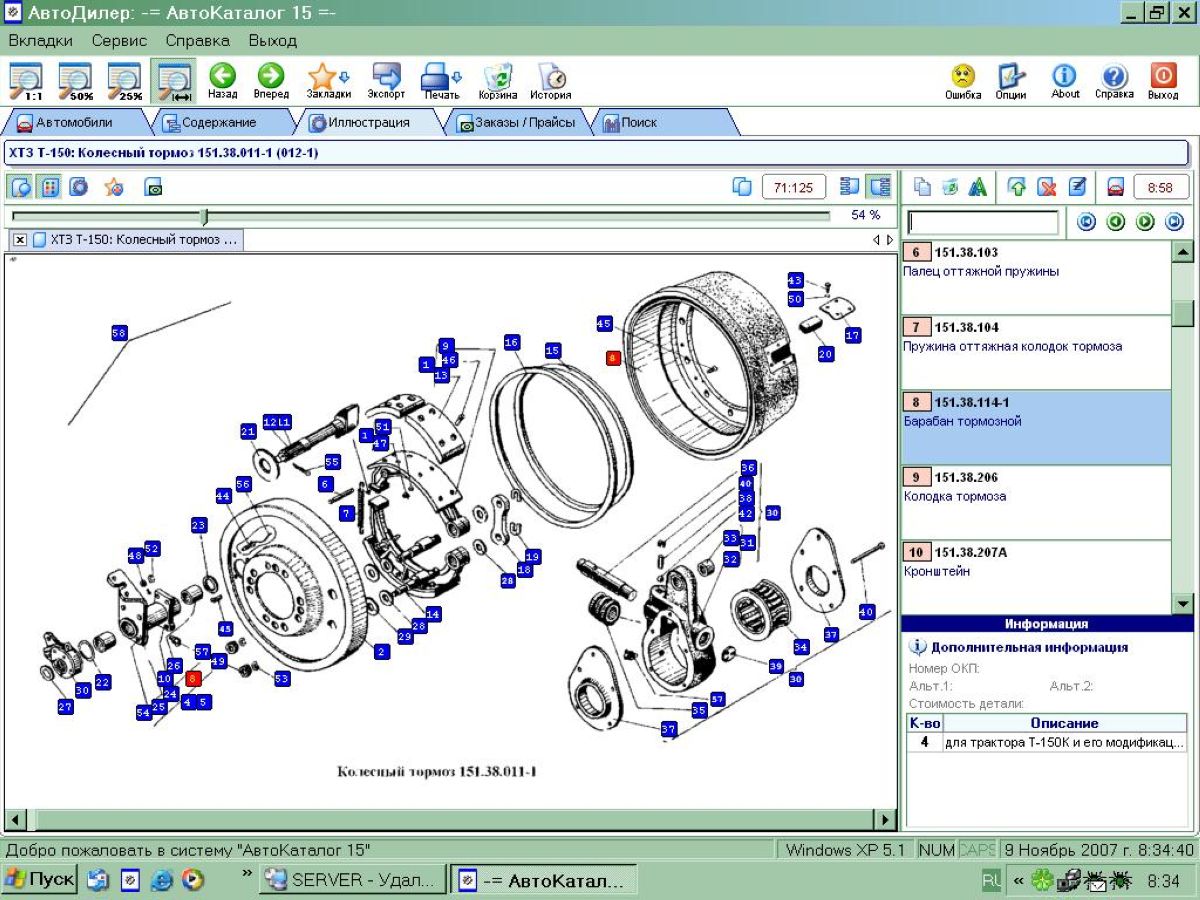Toggle the fit-to-width zoom button
Image resolution: width=1200 pixels, height=900 pixels.
coord(174,80)
